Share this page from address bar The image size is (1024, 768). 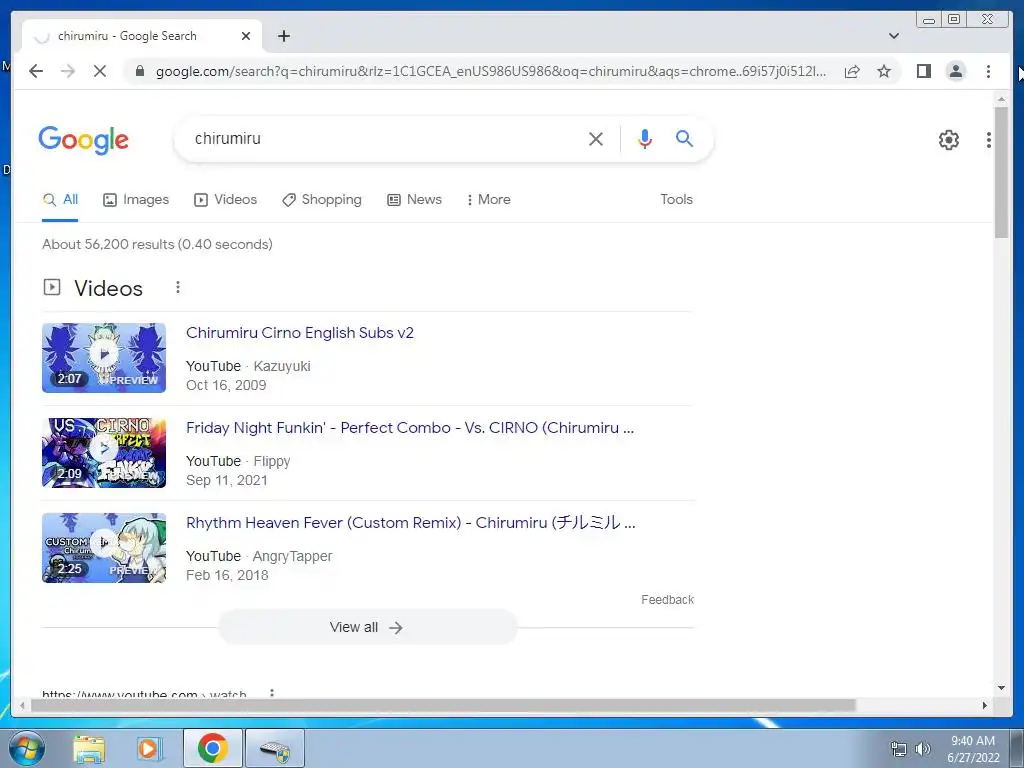852,71
